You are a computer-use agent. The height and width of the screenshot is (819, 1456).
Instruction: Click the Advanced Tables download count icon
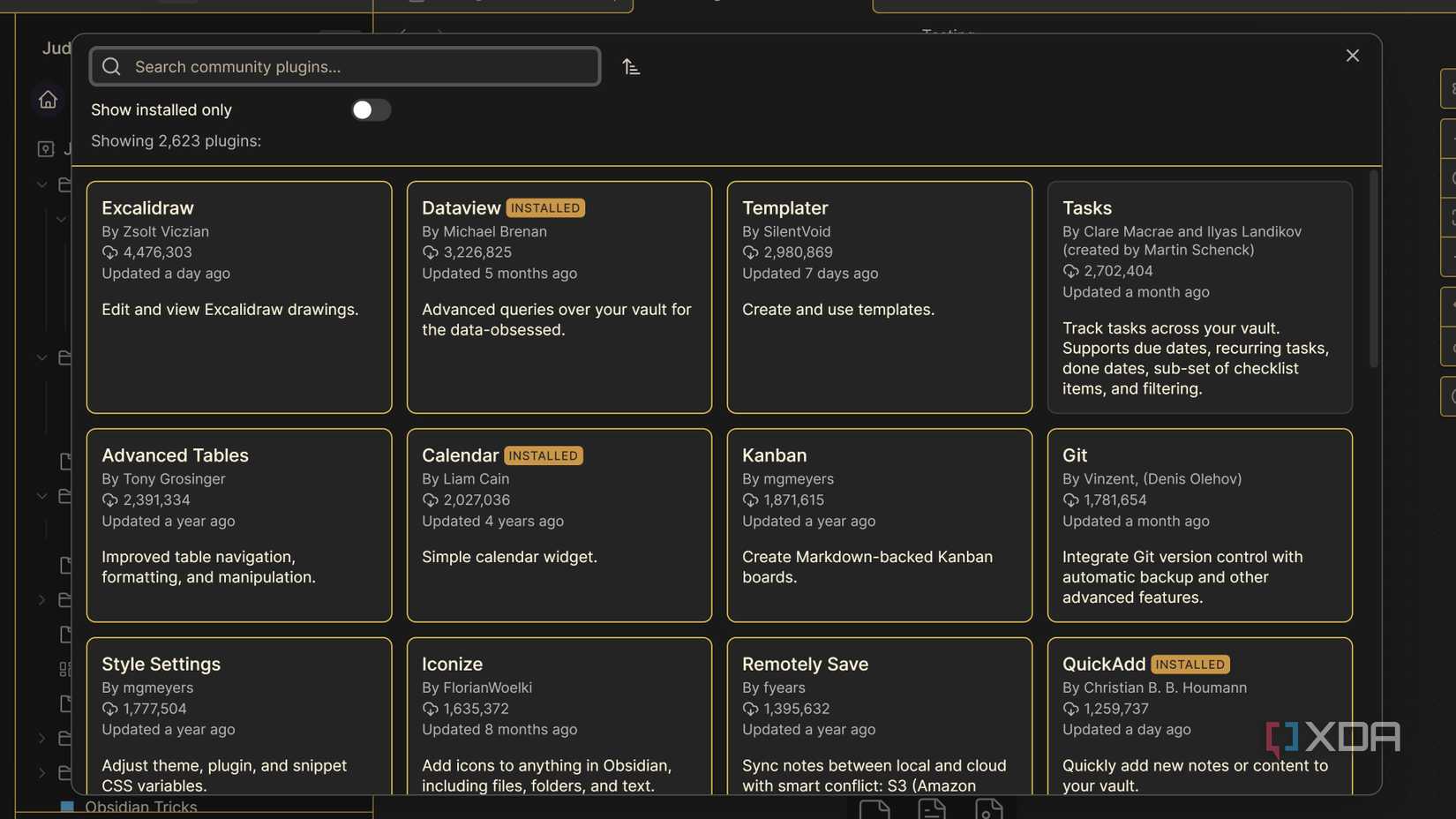click(109, 500)
